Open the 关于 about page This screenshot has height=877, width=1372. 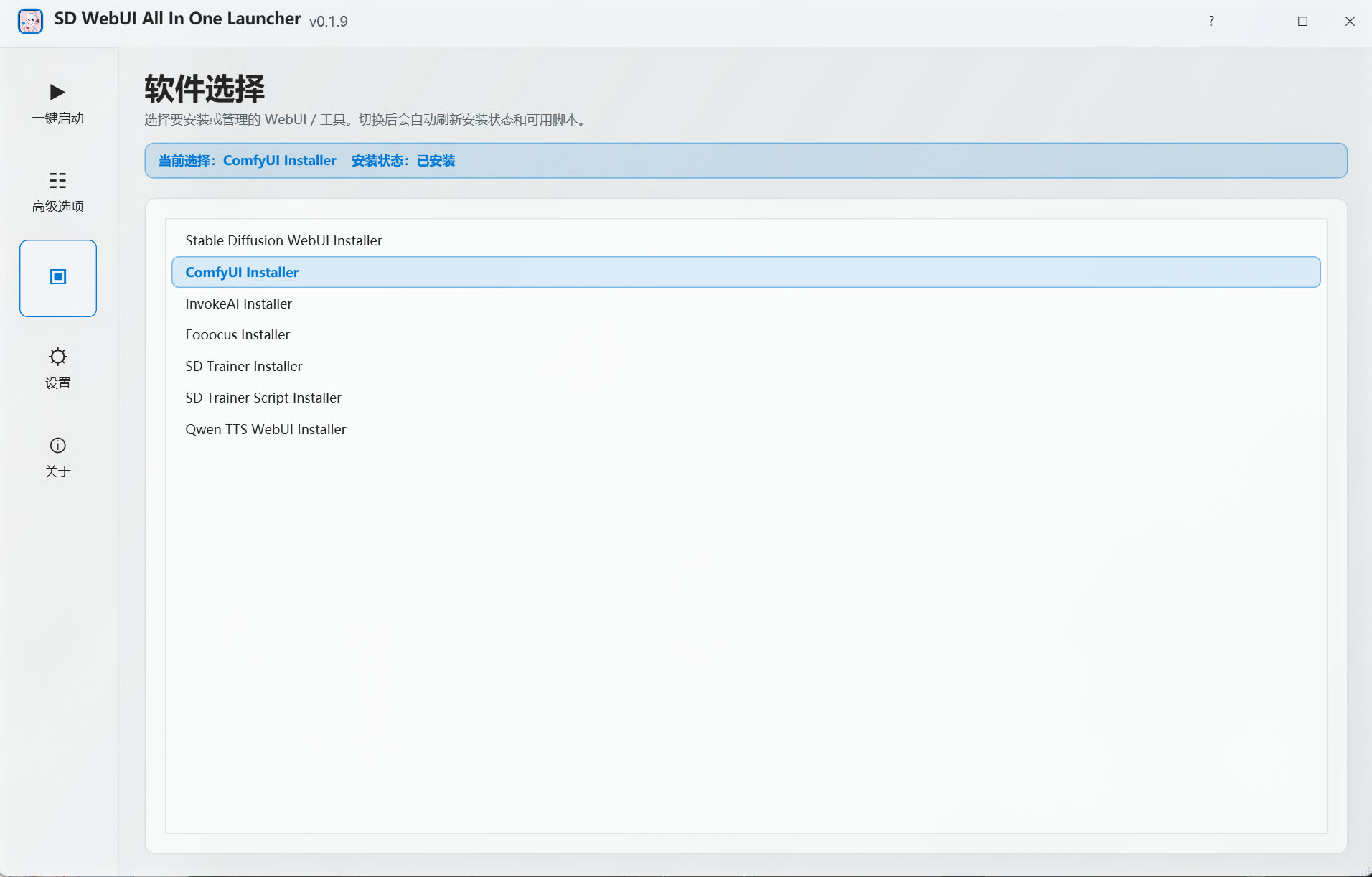[58, 456]
